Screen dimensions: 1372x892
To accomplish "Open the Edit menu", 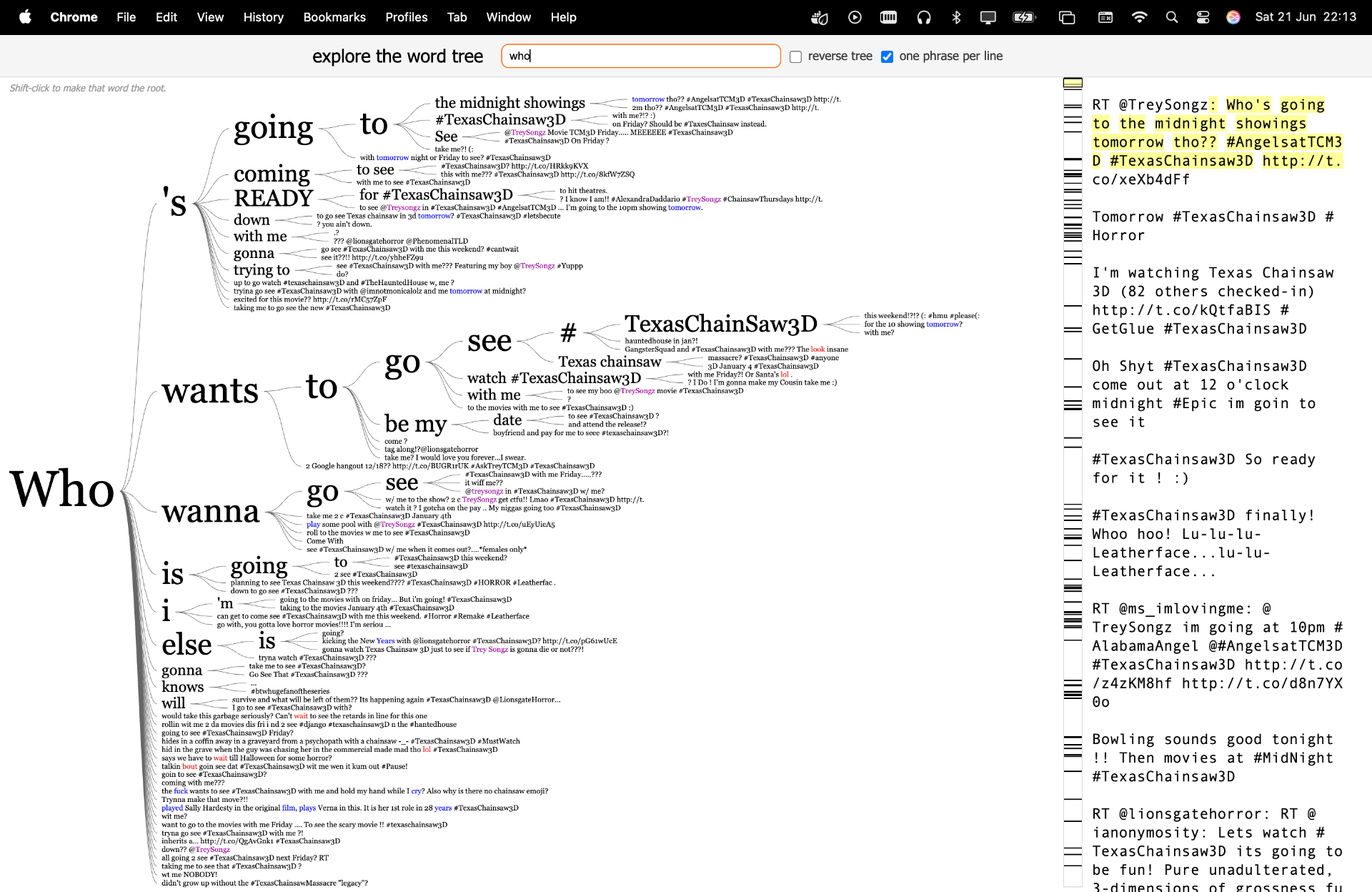I will (166, 17).
